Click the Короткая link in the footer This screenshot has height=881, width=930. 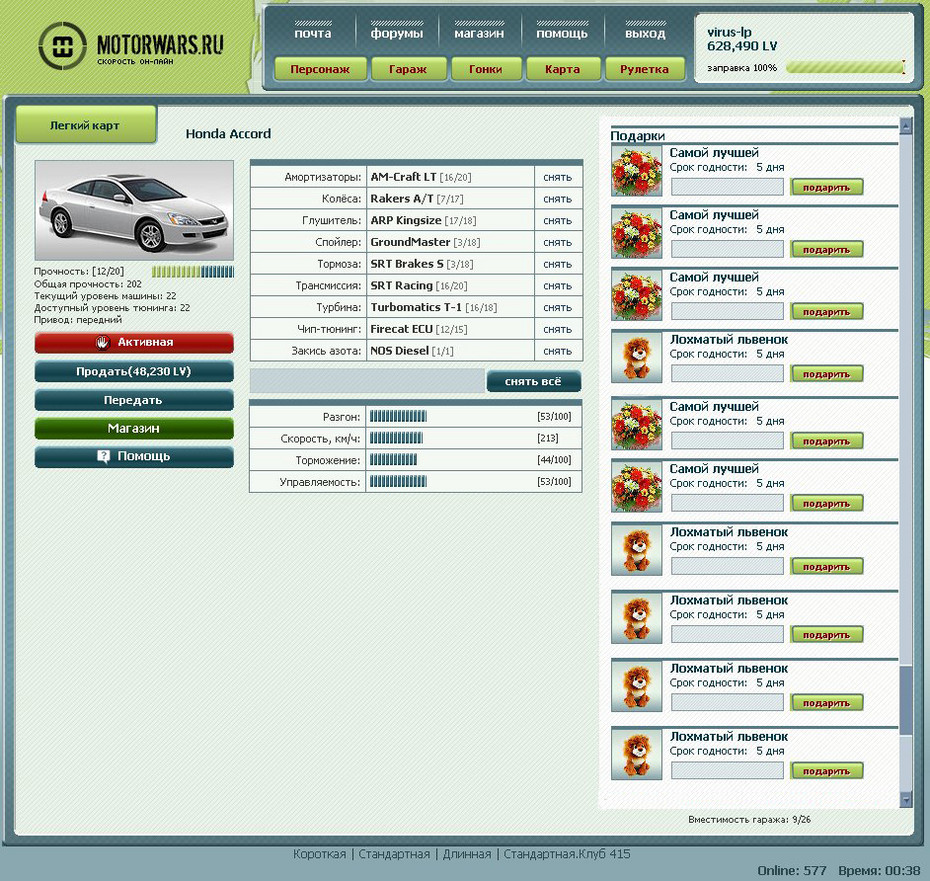(x=319, y=854)
